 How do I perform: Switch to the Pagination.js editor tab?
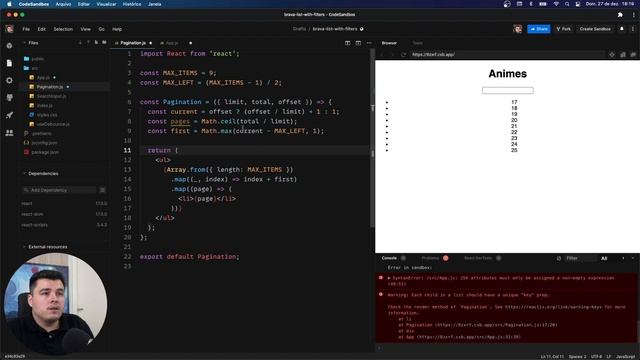tap(133, 43)
